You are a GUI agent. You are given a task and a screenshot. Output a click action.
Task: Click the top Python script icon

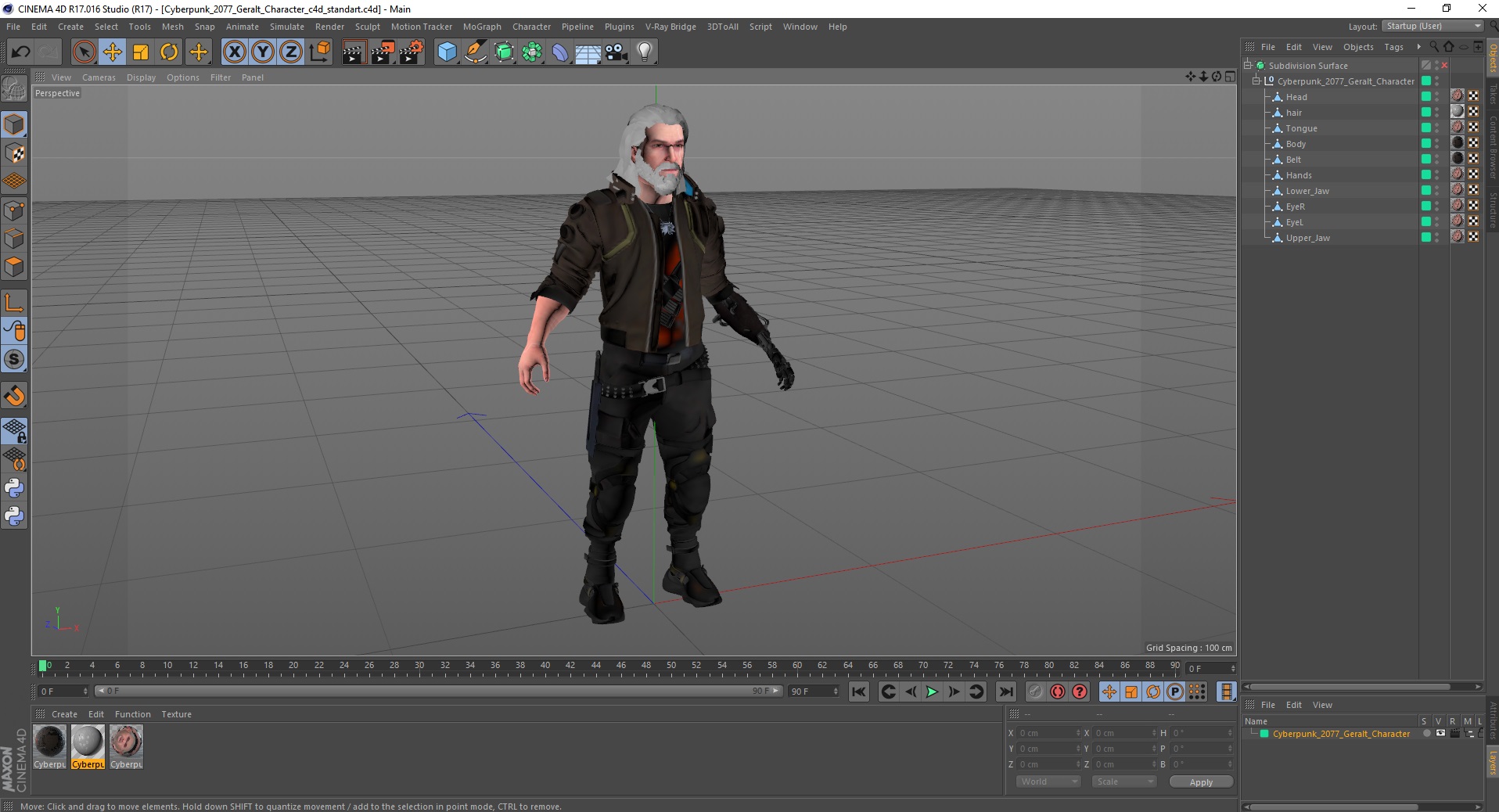coord(14,488)
